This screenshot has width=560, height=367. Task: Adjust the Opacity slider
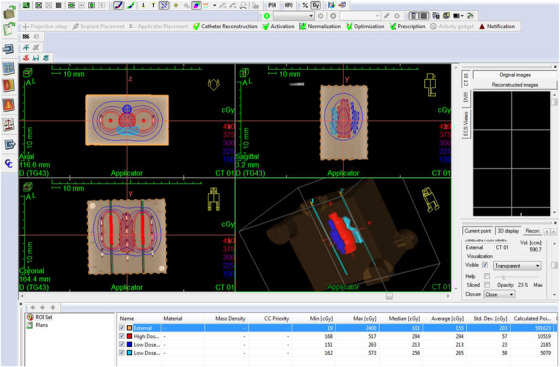pyautogui.click(x=503, y=277)
